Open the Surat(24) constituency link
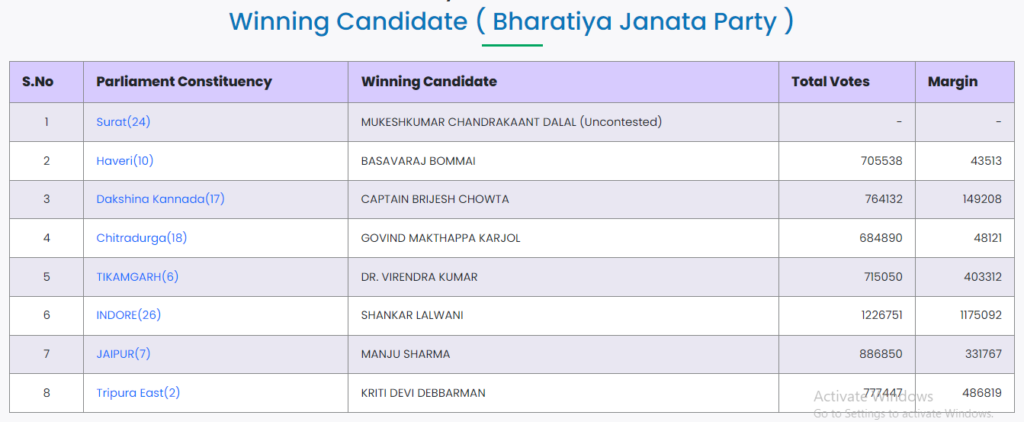The height and width of the screenshot is (422, 1024). click(123, 122)
